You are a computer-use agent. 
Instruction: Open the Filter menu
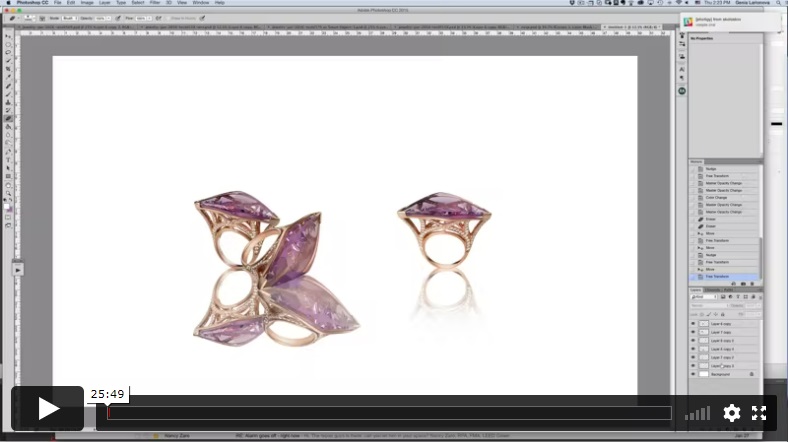coord(155,3)
